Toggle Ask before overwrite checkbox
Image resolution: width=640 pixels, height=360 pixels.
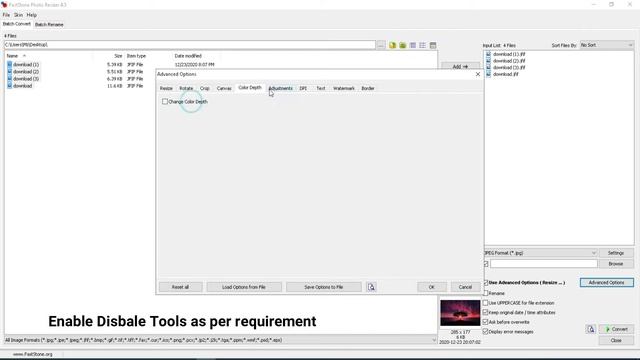pyautogui.click(x=486, y=322)
